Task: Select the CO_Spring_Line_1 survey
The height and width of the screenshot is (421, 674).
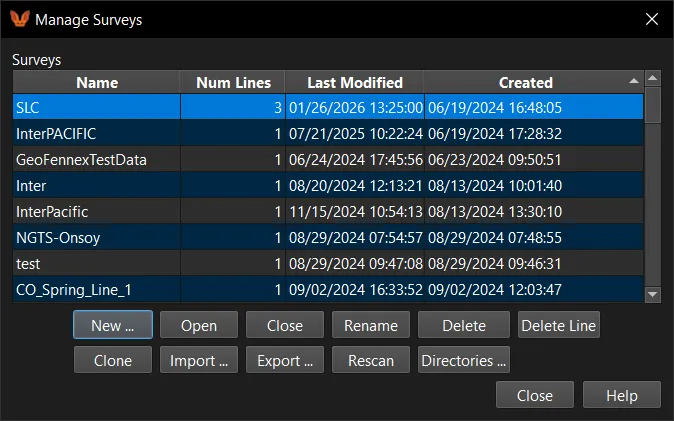Action: point(328,289)
